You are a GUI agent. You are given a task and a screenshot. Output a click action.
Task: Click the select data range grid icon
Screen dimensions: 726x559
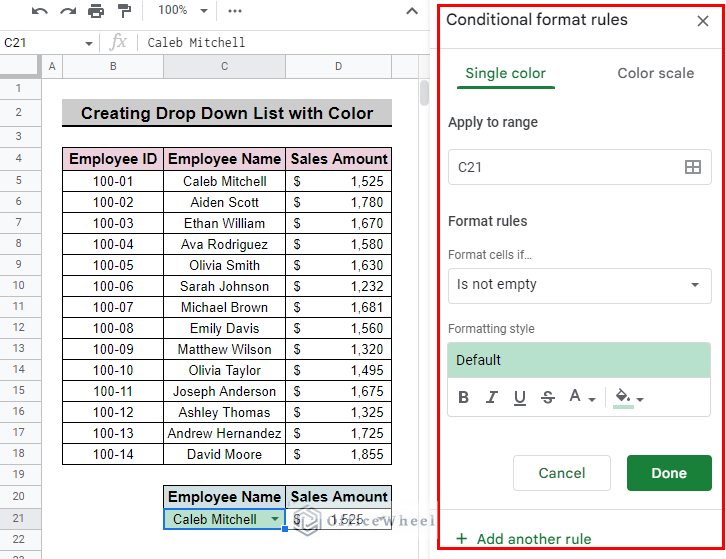pyautogui.click(x=693, y=167)
